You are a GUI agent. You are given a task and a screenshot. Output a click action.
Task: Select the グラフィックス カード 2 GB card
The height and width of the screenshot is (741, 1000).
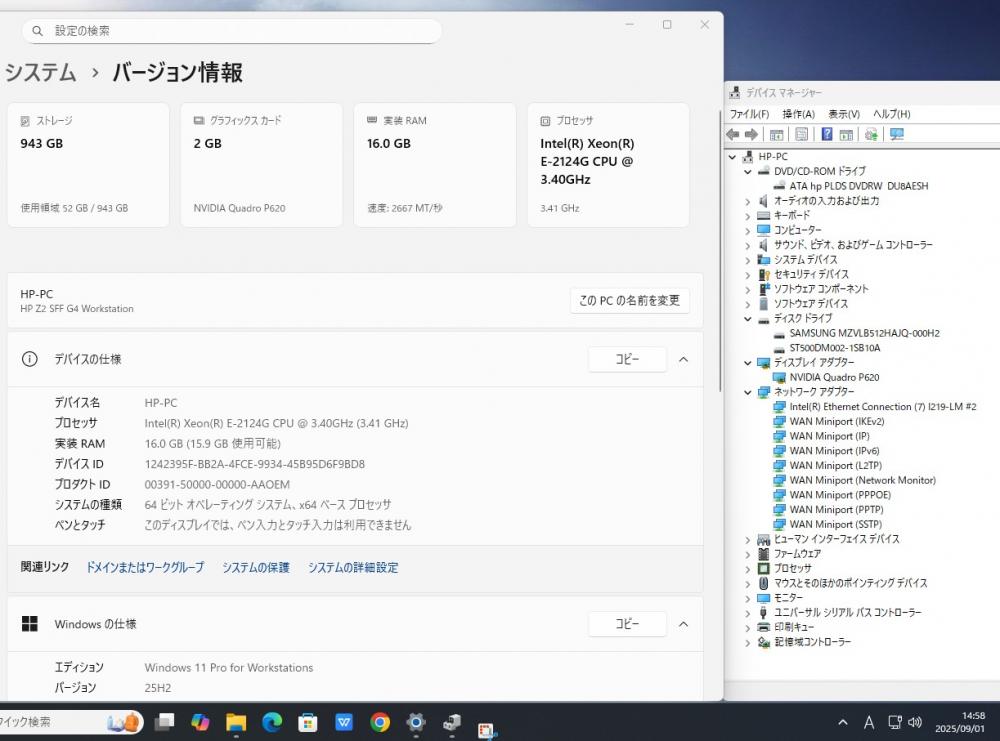click(x=261, y=165)
